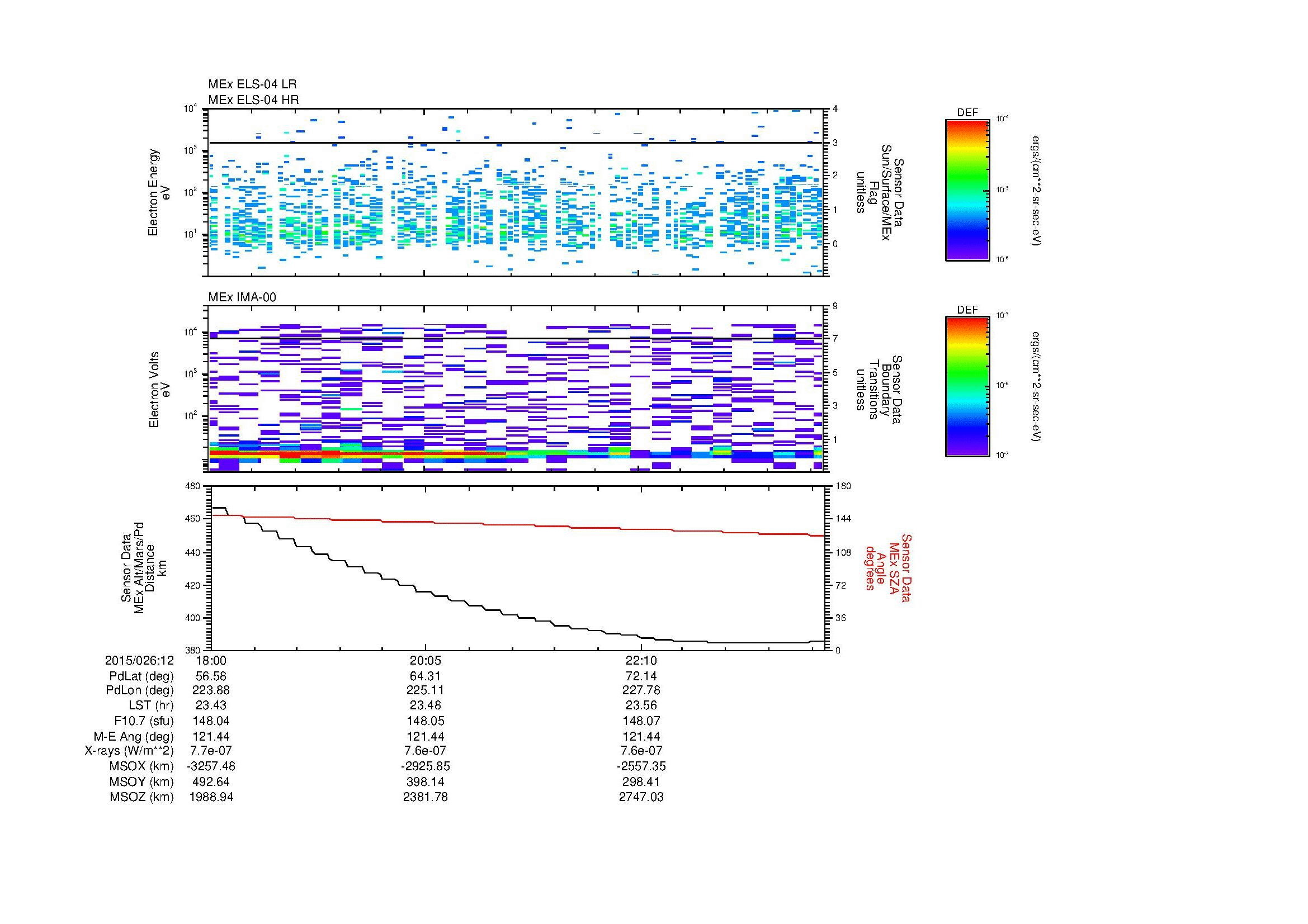Click the LST value '23.56'

[641, 705]
